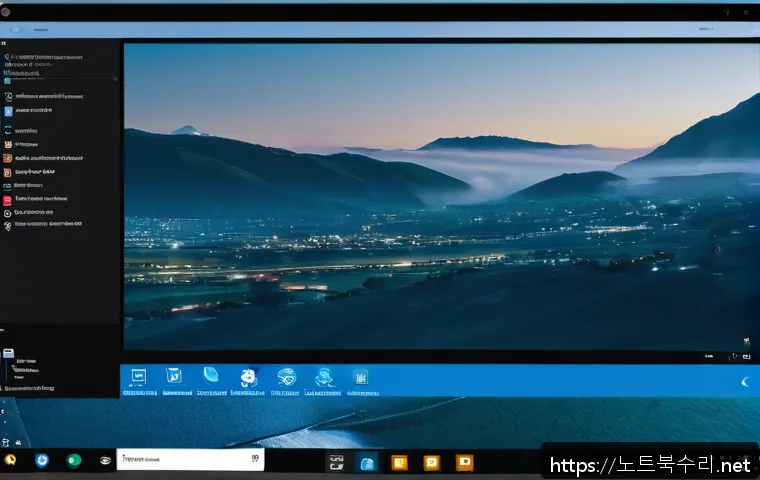Screen dimensions: 760x480
Task: Toggle the eye icon on the taskbar
Action: tap(104, 461)
